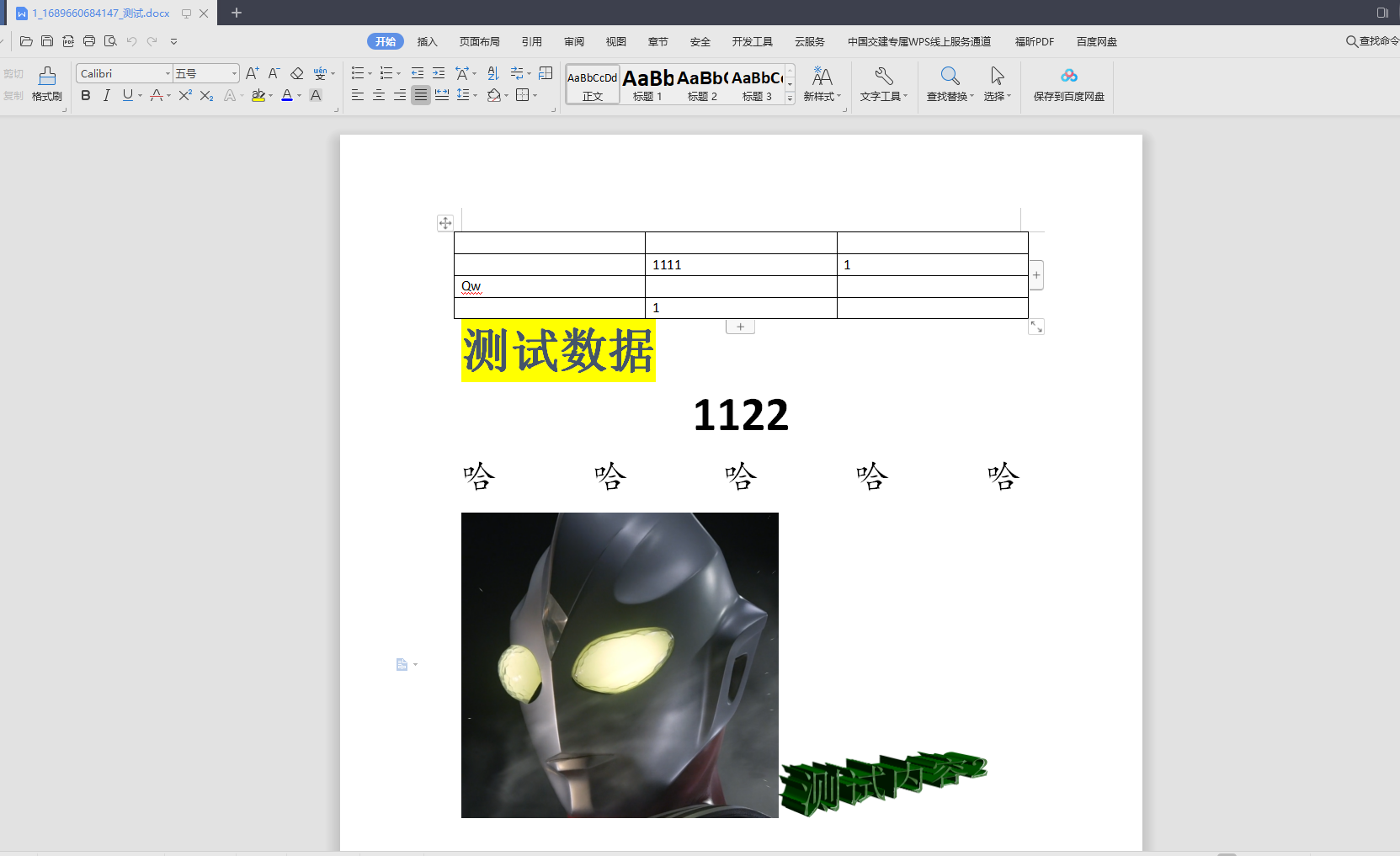Align text left
The height and width of the screenshot is (856, 1400).
(x=358, y=95)
